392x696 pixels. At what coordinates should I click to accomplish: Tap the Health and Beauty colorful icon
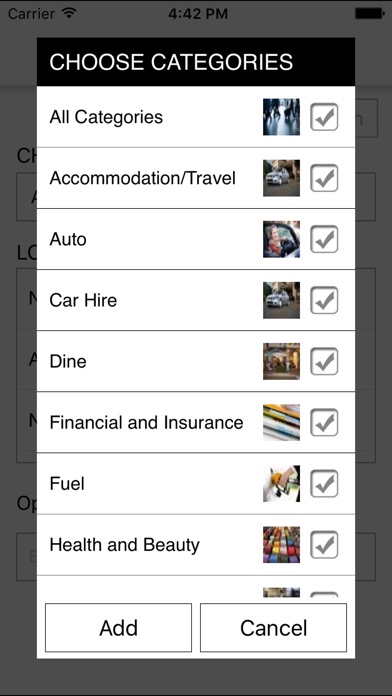(x=281, y=545)
